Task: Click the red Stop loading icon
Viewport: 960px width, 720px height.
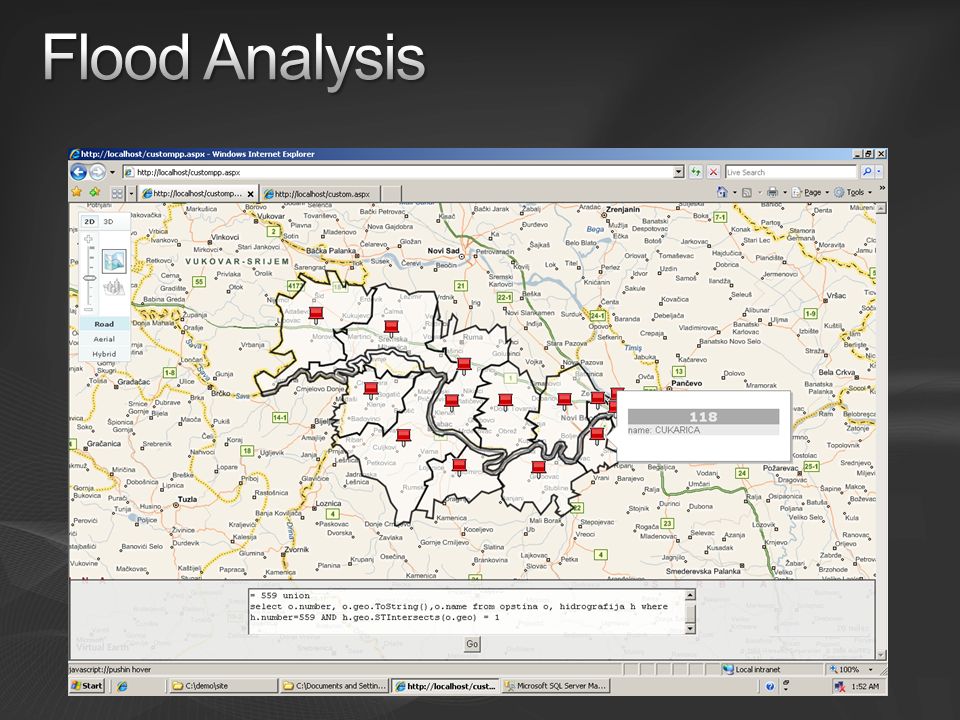Action: [x=713, y=173]
